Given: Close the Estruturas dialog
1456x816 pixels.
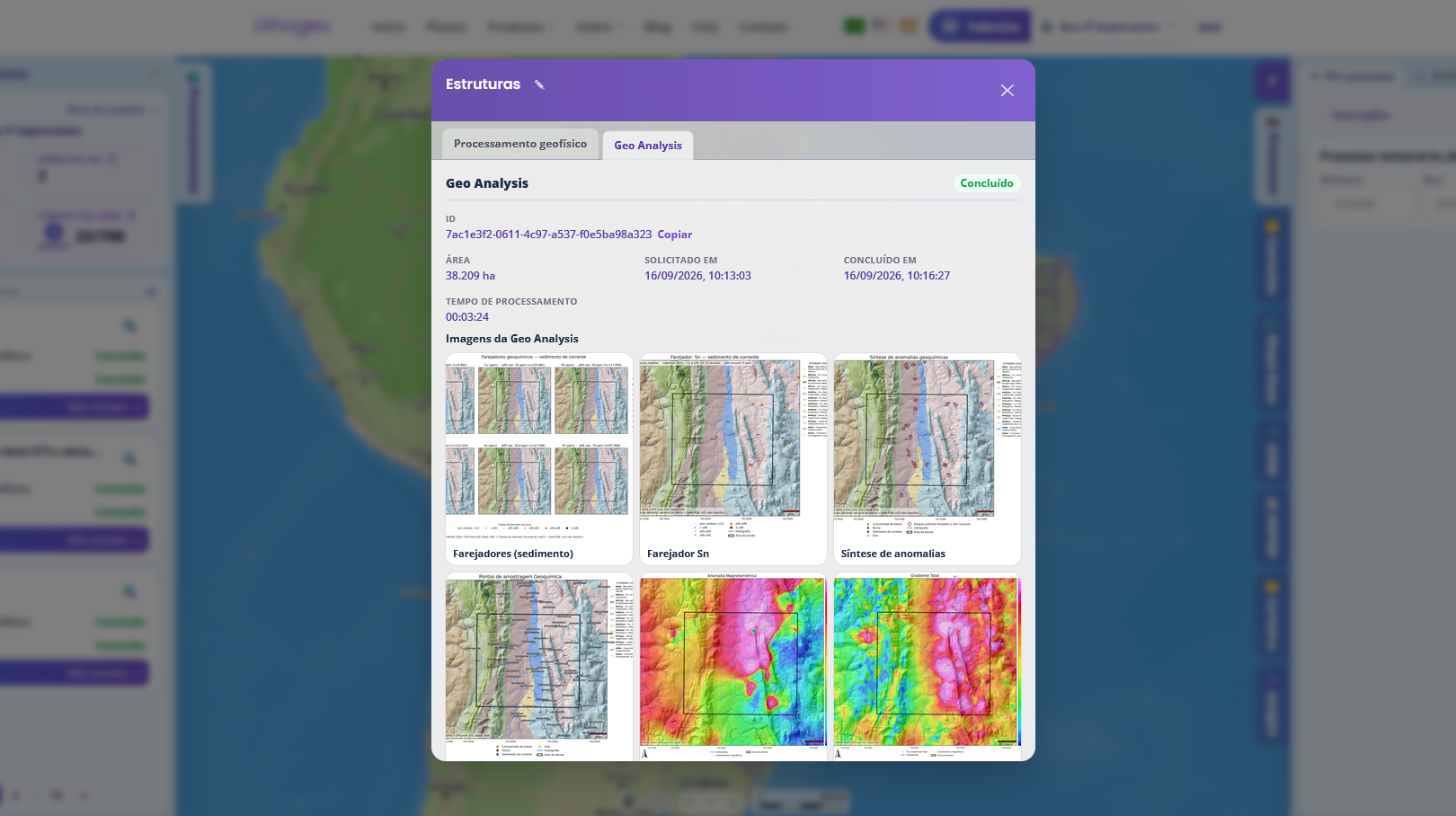Looking at the screenshot, I should point(1008,90).
